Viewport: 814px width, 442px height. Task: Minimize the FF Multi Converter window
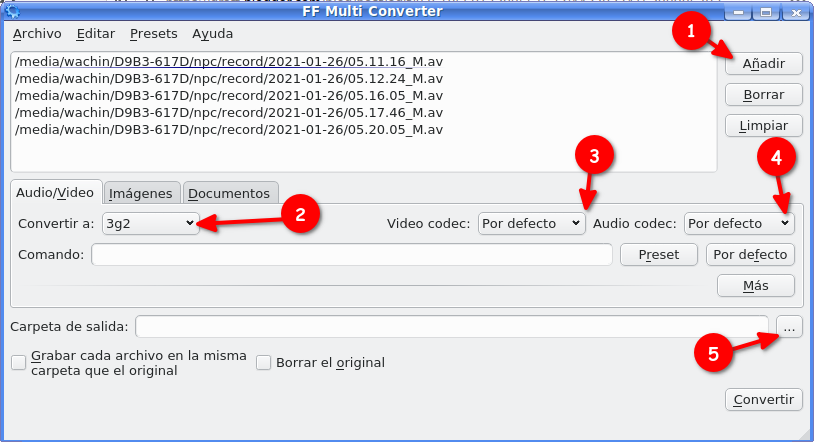coord(739,12)
